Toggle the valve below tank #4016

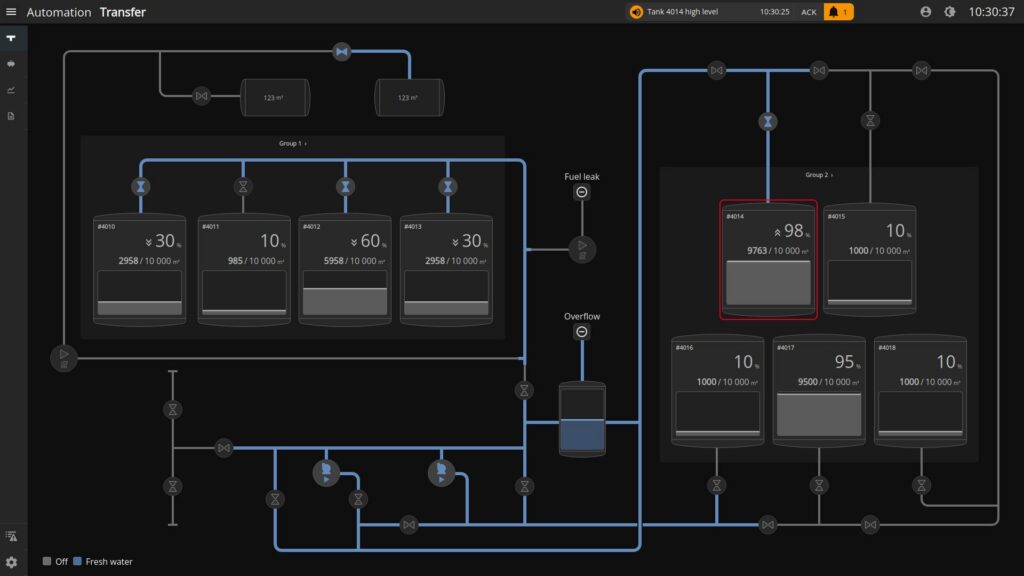coord(716,485)
